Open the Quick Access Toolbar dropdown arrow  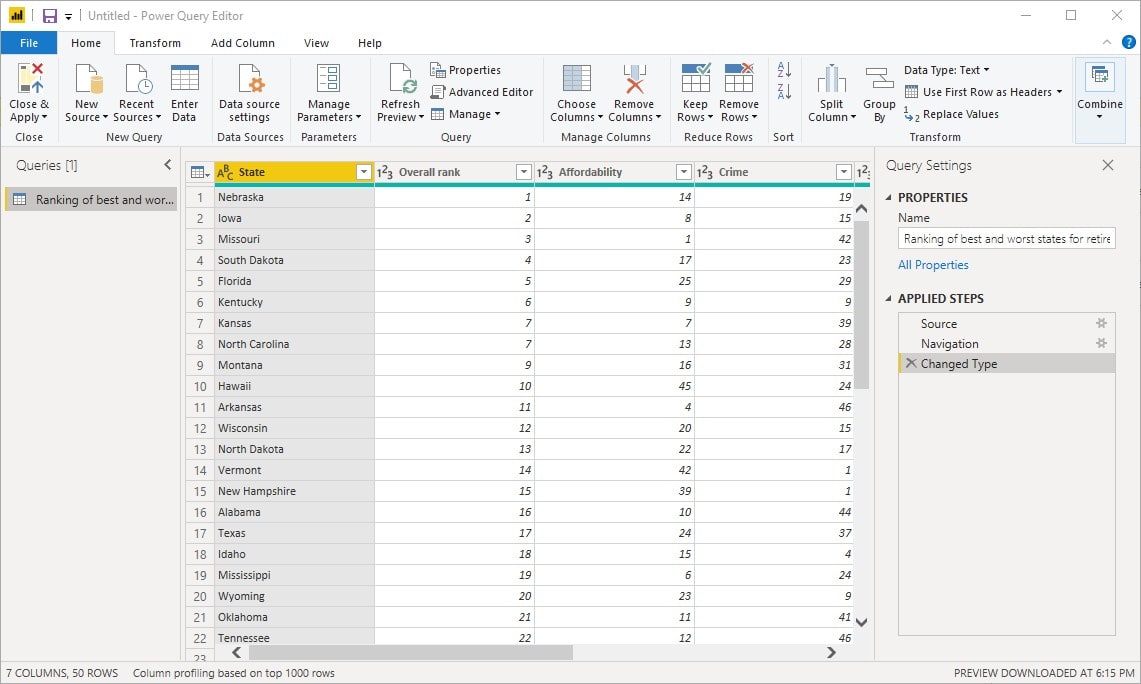pyautogui.click(x=68, y=16)
